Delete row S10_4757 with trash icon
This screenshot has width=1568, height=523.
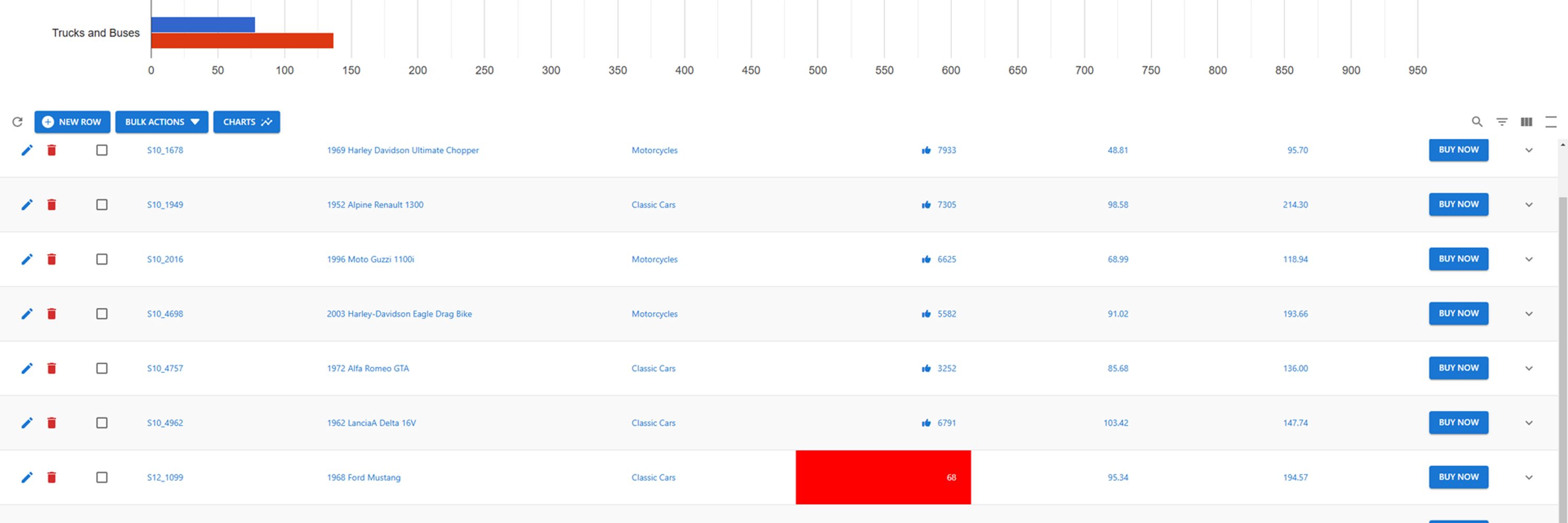(x=52, y=368)
